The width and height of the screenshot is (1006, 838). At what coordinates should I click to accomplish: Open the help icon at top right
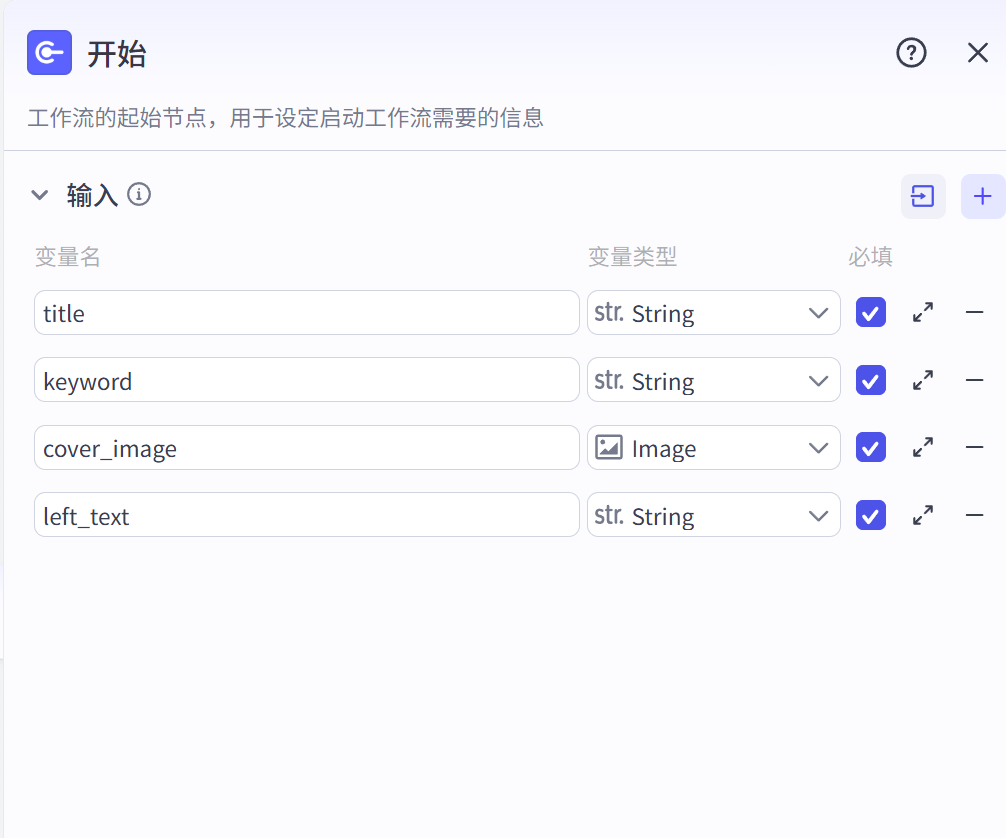point(911,53)
